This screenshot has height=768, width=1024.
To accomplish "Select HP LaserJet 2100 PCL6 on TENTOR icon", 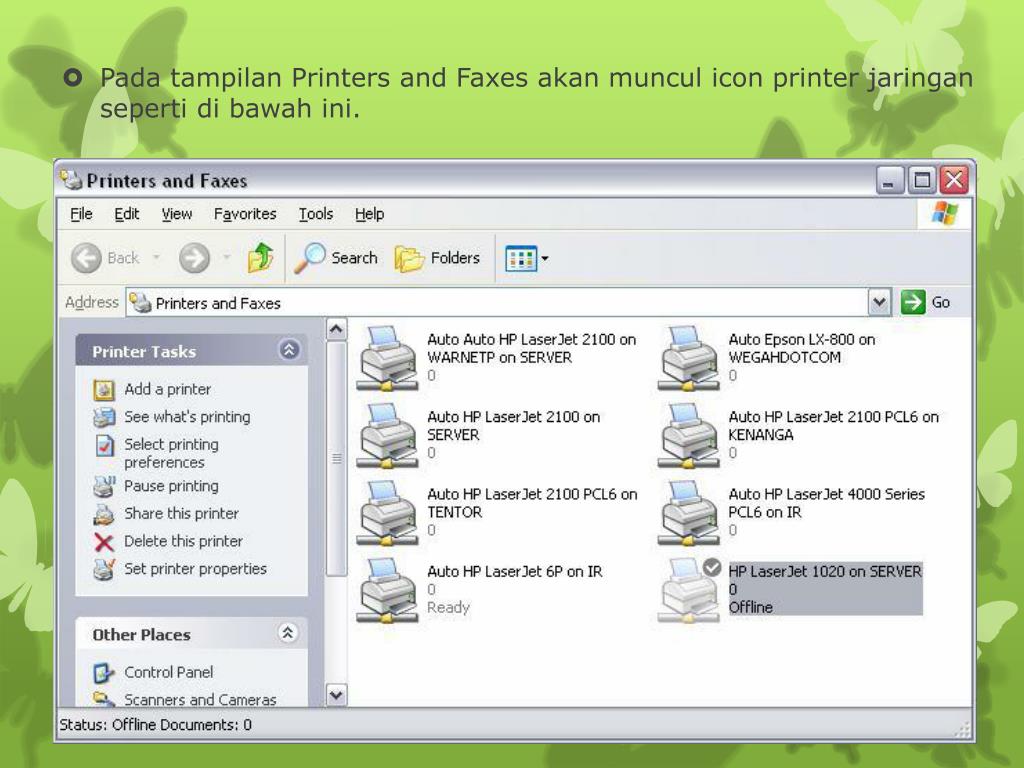I will [387, 513].
